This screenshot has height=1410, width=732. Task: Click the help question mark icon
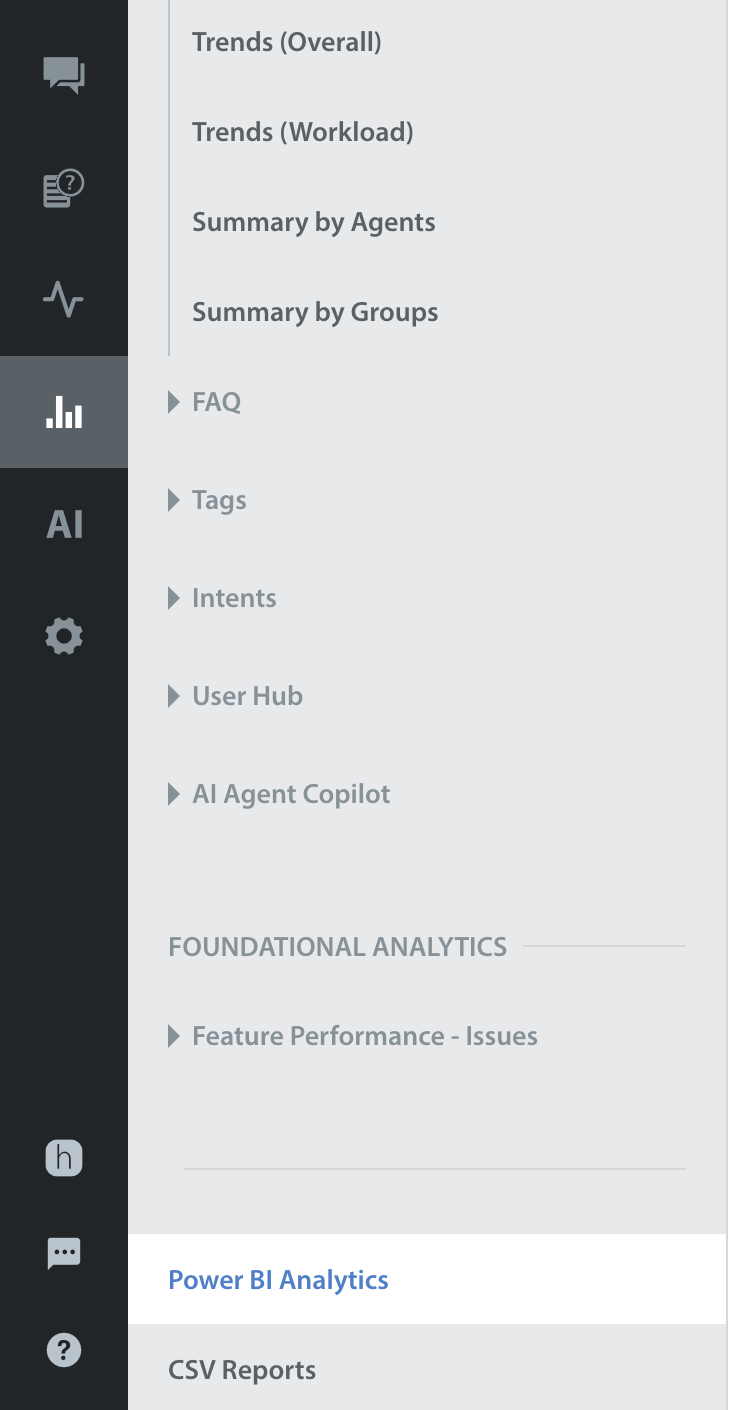click(64, 1350)
